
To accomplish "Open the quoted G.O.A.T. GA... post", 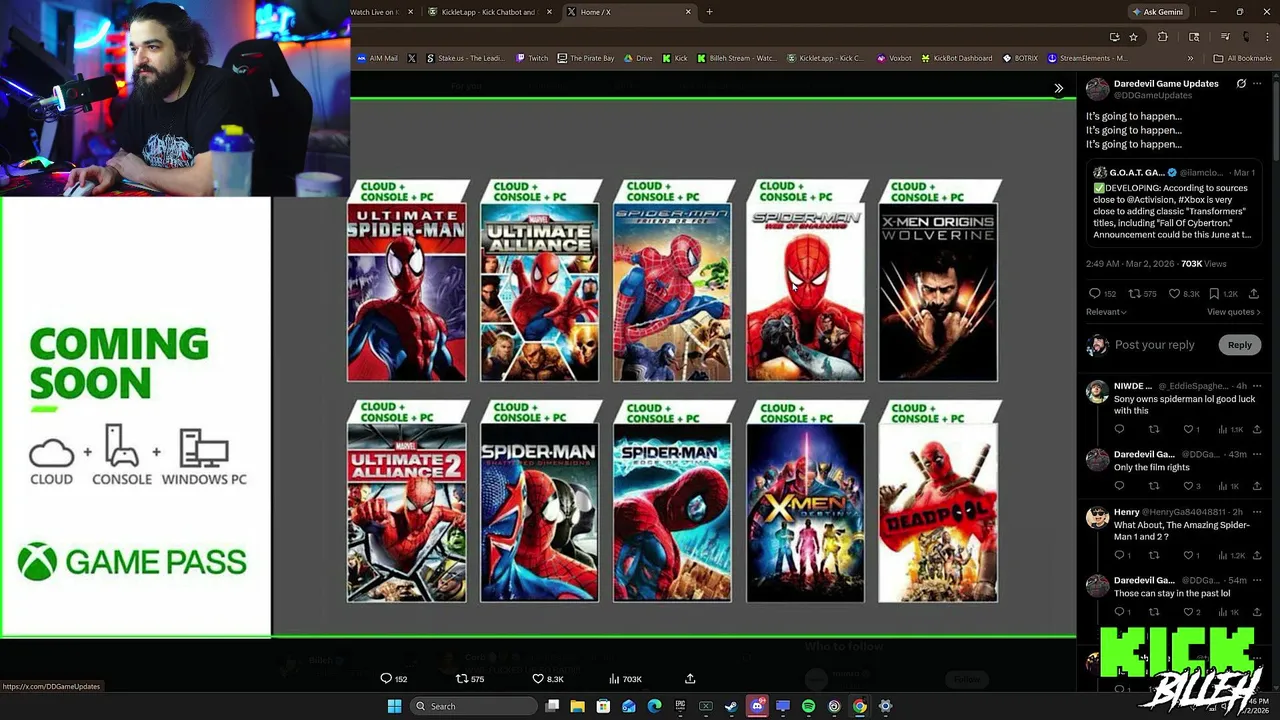I will pos(1173,202).
